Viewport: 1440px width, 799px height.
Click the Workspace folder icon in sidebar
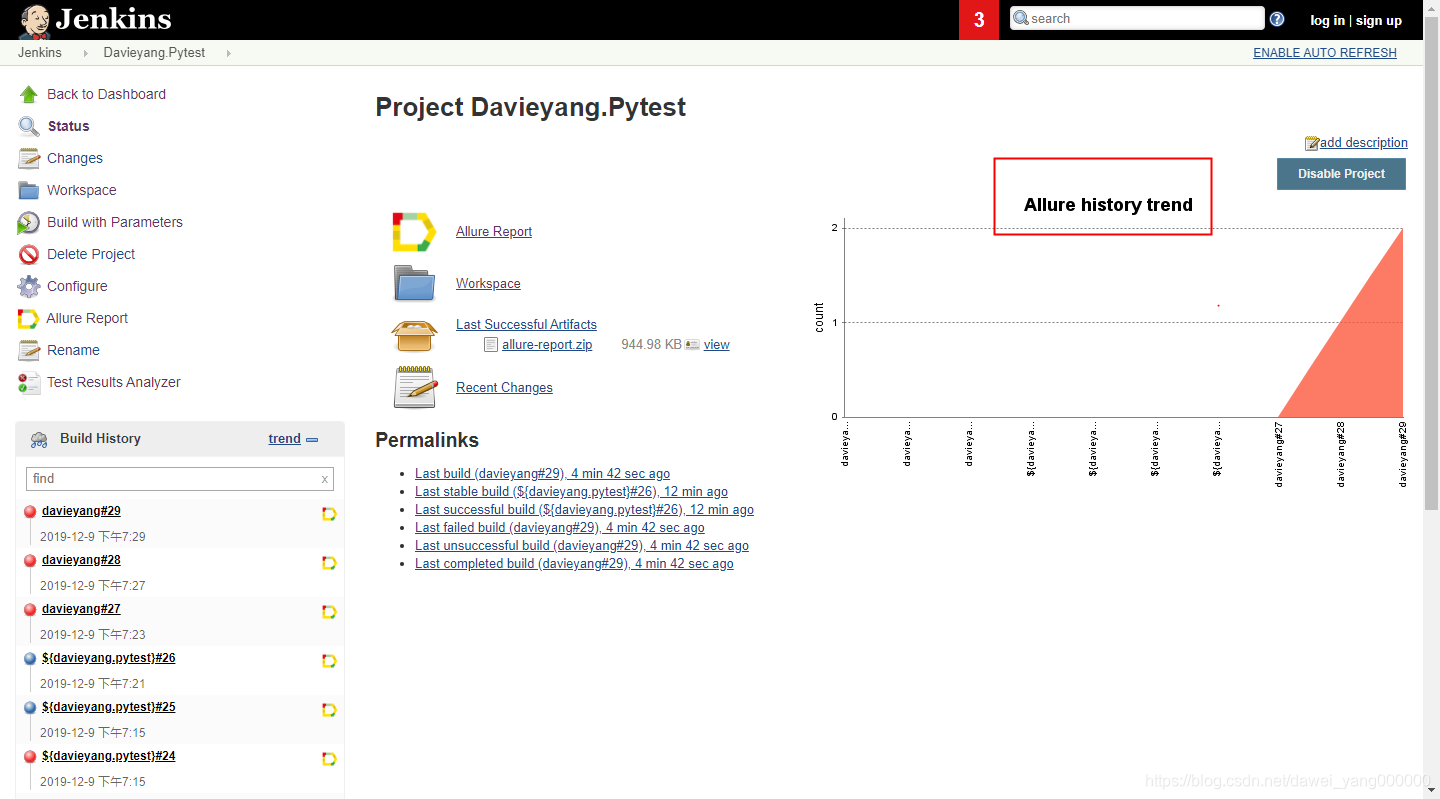tap(29, 190)
